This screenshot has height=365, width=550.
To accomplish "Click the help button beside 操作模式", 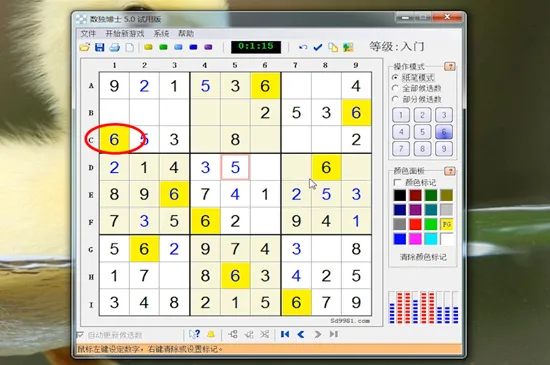I will (x=450, y=66).
